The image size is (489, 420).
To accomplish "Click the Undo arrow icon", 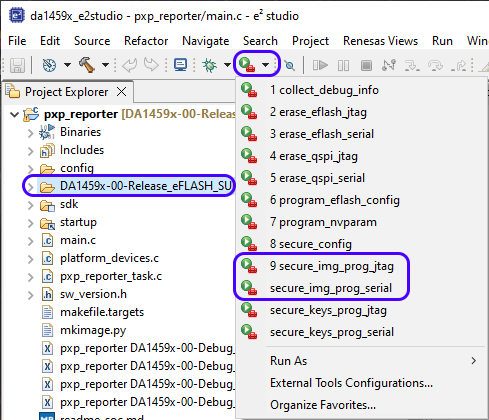I will 130,65.
